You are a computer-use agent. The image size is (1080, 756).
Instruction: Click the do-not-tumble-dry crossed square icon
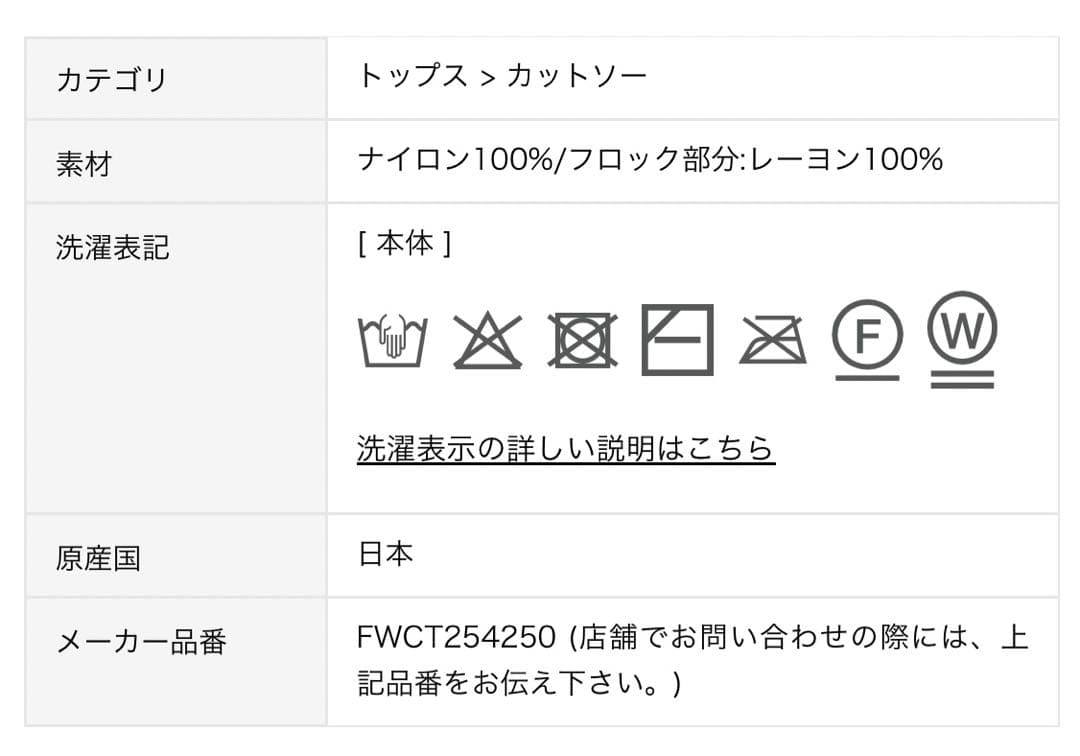pos(583,340)
